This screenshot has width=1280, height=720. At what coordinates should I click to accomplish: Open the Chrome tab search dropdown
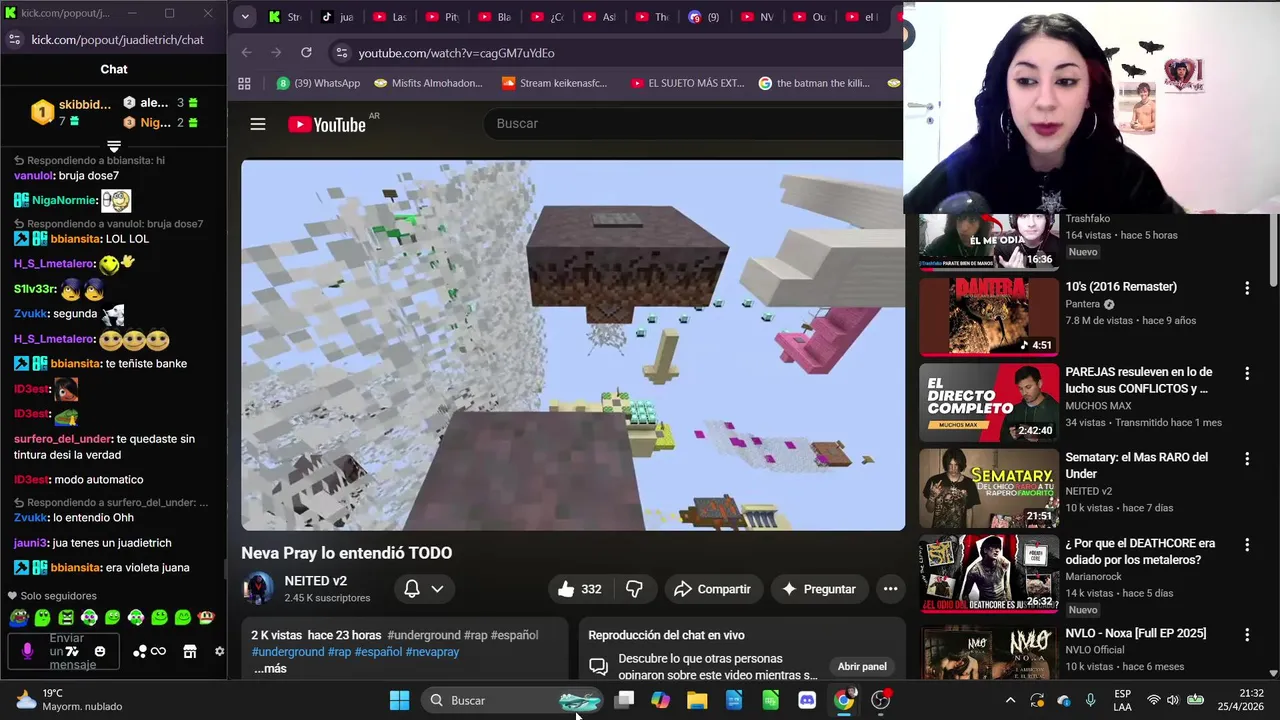(x=245, y=16)
